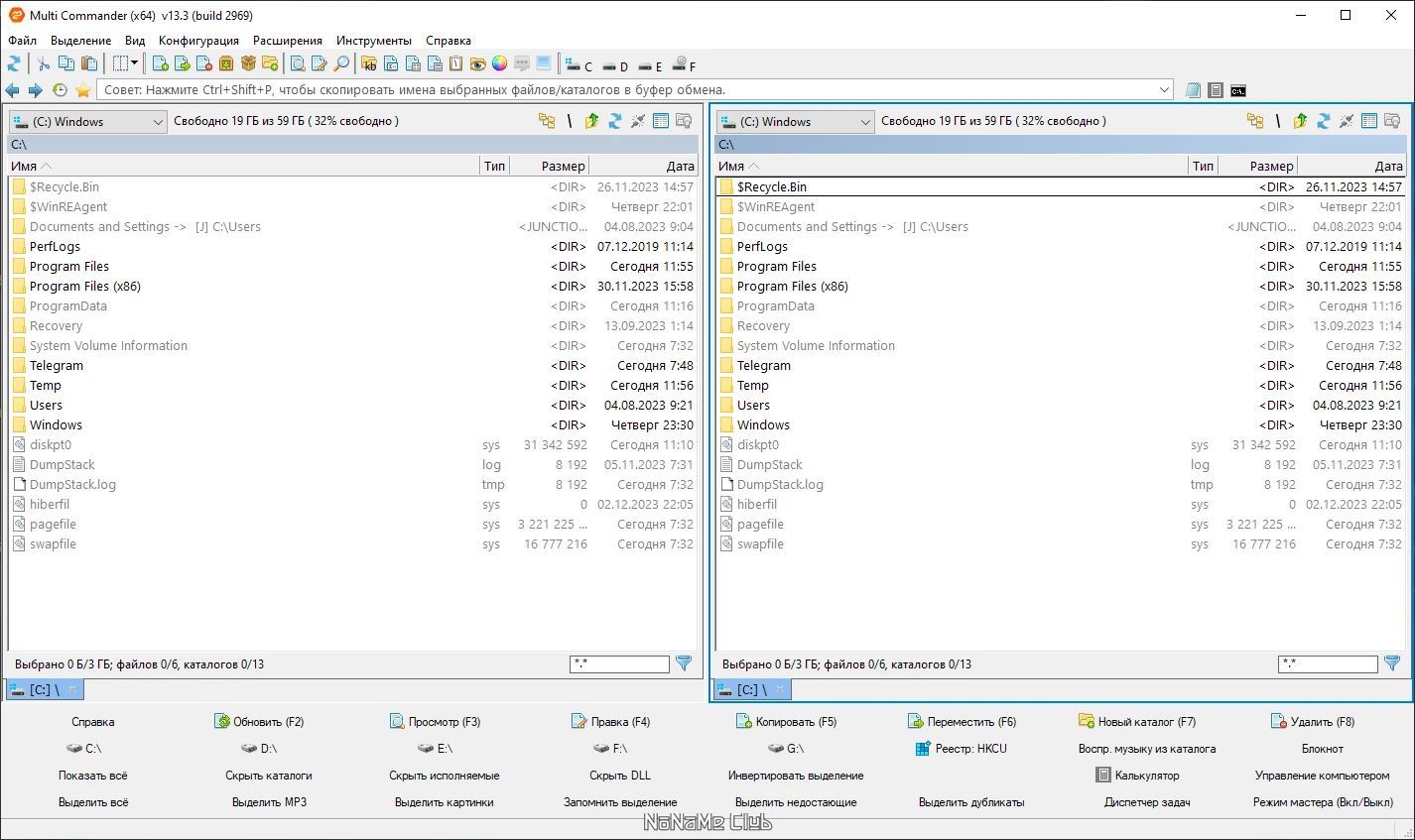1415x840 pixels.
Task: Click left panel filter funnel icon
Action: click(x=684, y=663)
